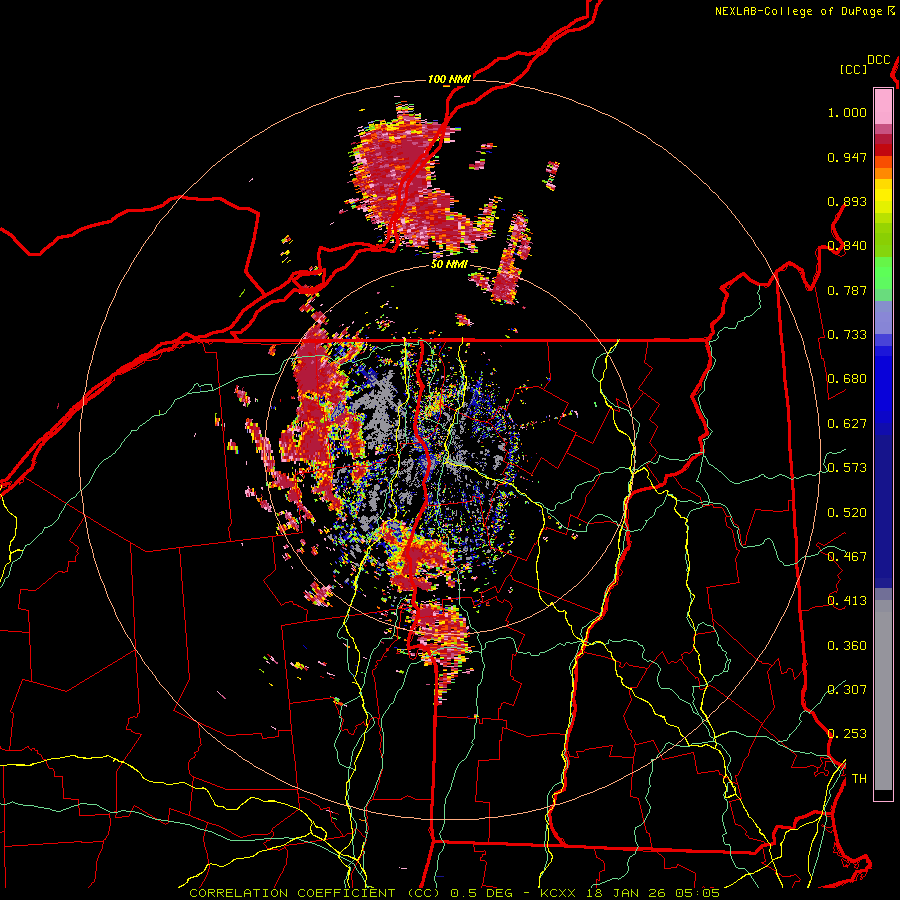The image size is (900, 900).
Task: Select the 0.413 legend value
Action: [x=847, y=601]
